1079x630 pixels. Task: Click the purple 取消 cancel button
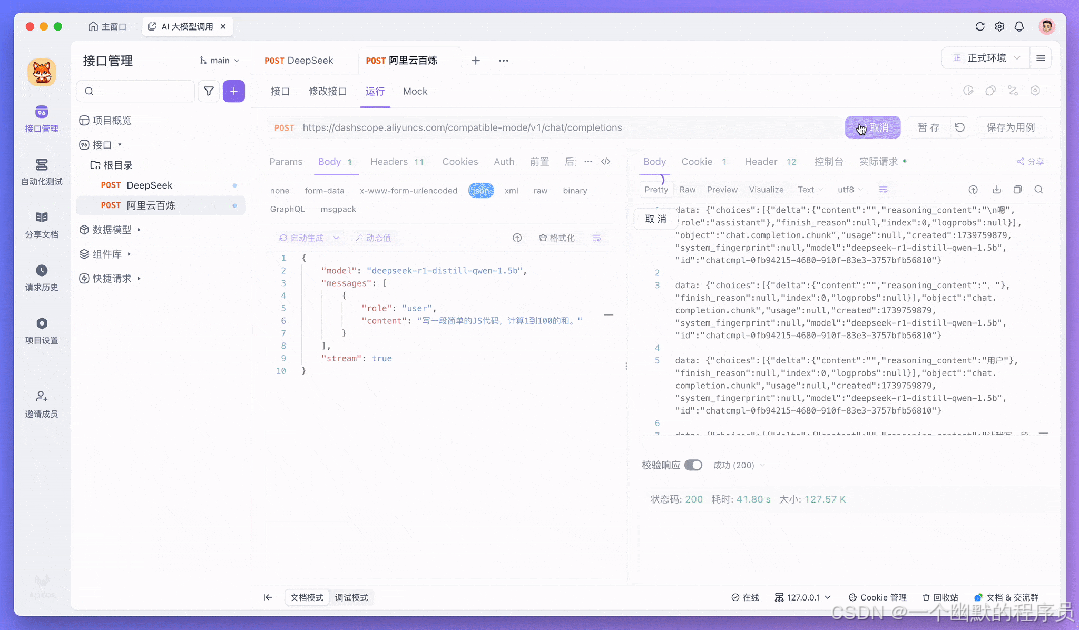click(x=873, y=127)
